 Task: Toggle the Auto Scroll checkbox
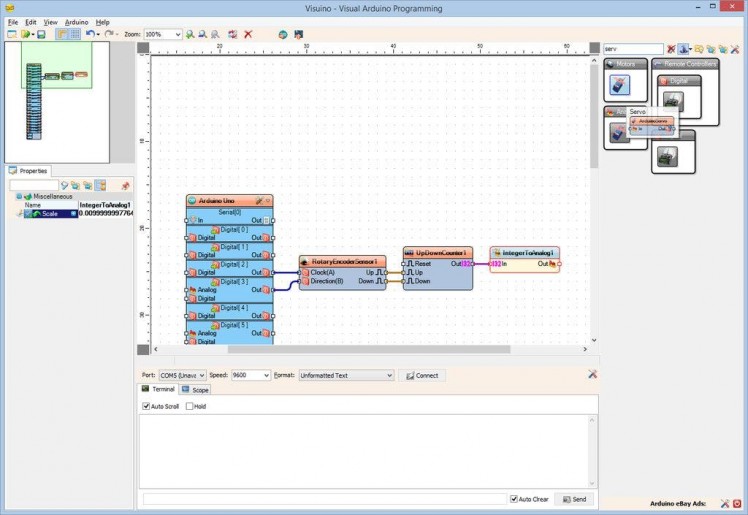pos(146,406)
